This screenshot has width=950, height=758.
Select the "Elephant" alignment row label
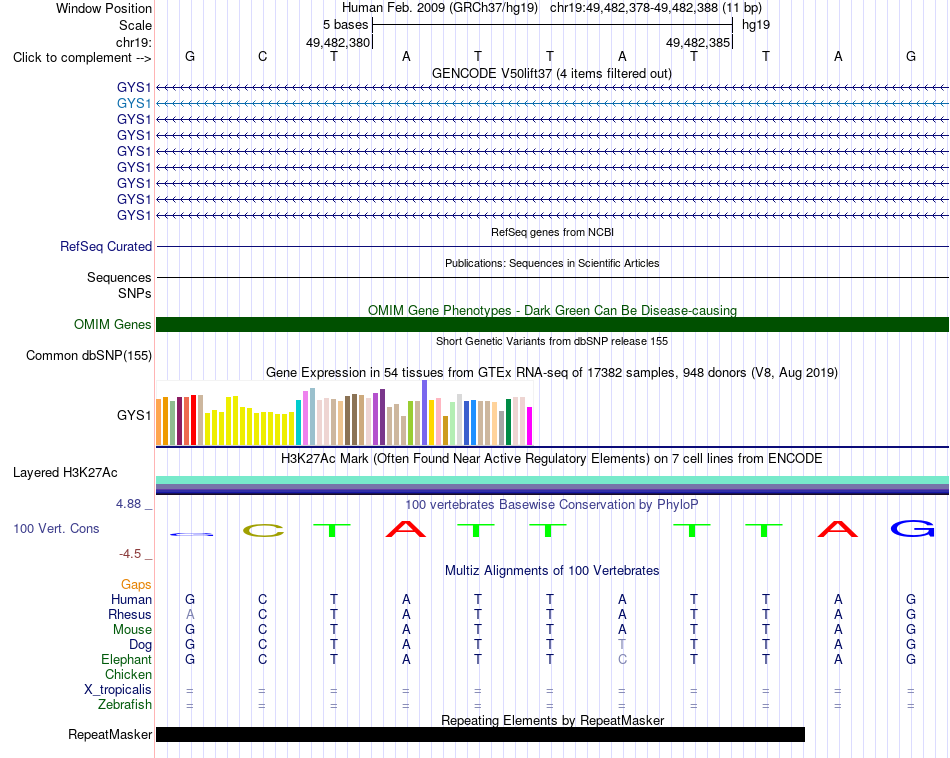[127, 660]
